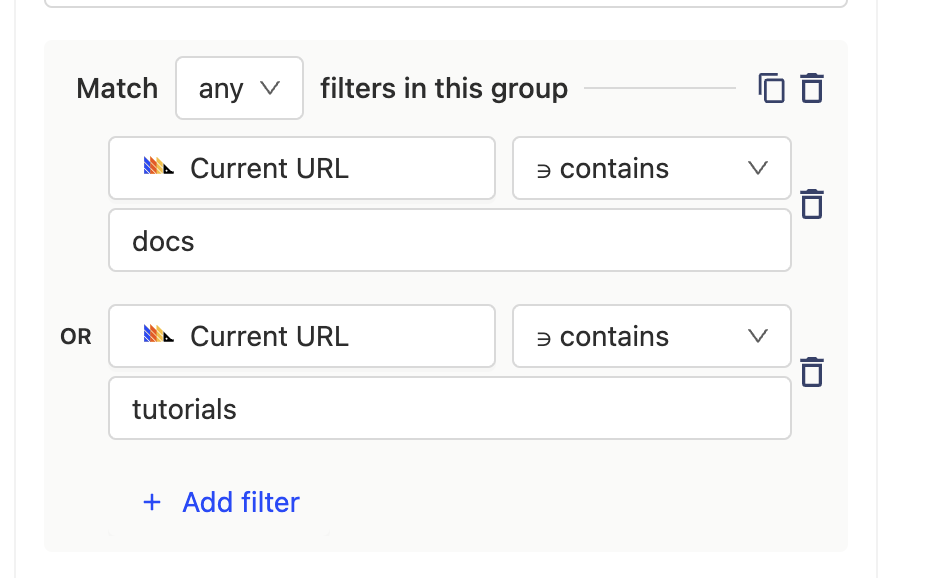Add a new filter to the group

click(x=240, y=502)
